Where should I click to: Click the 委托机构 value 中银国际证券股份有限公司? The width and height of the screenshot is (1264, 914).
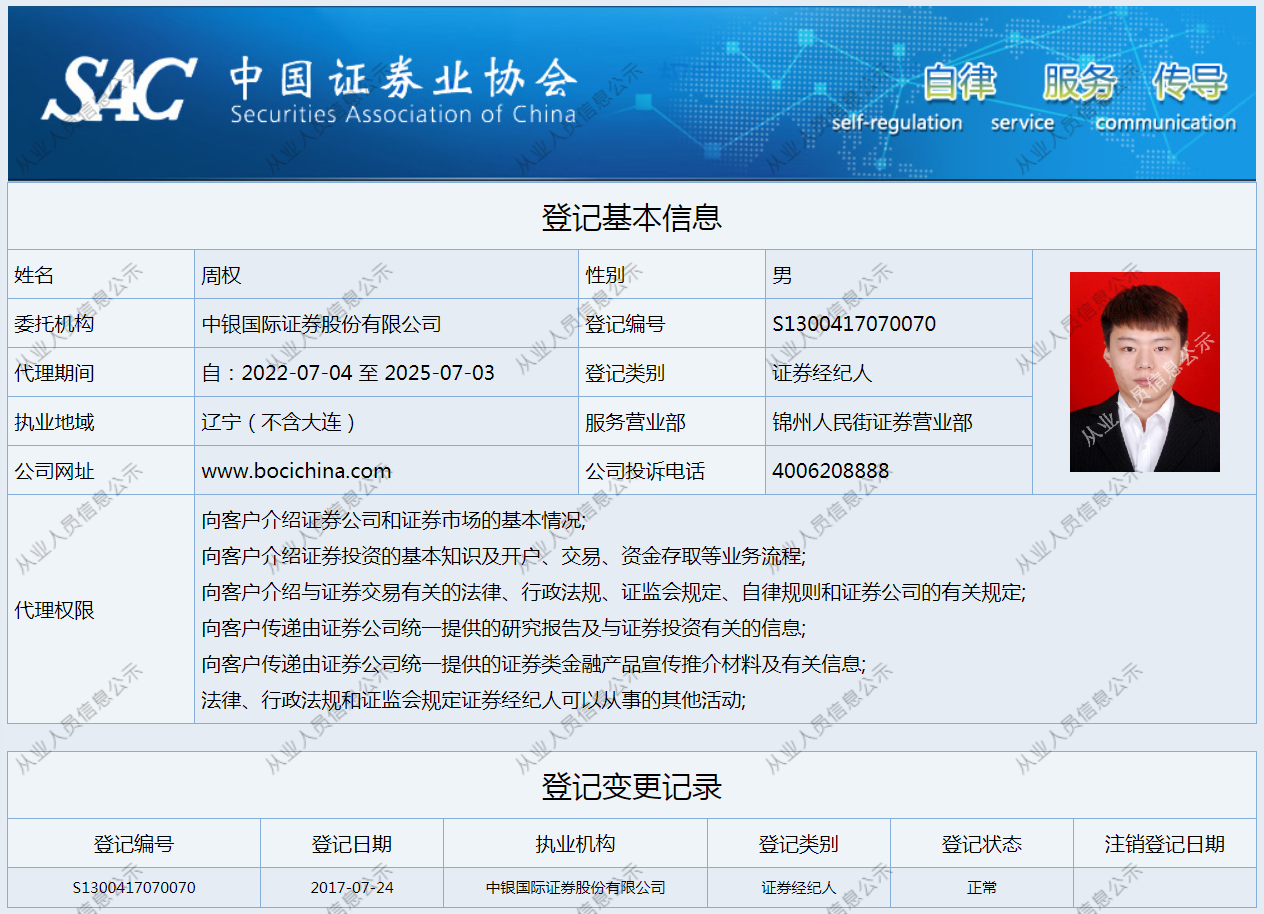(321, 324)
